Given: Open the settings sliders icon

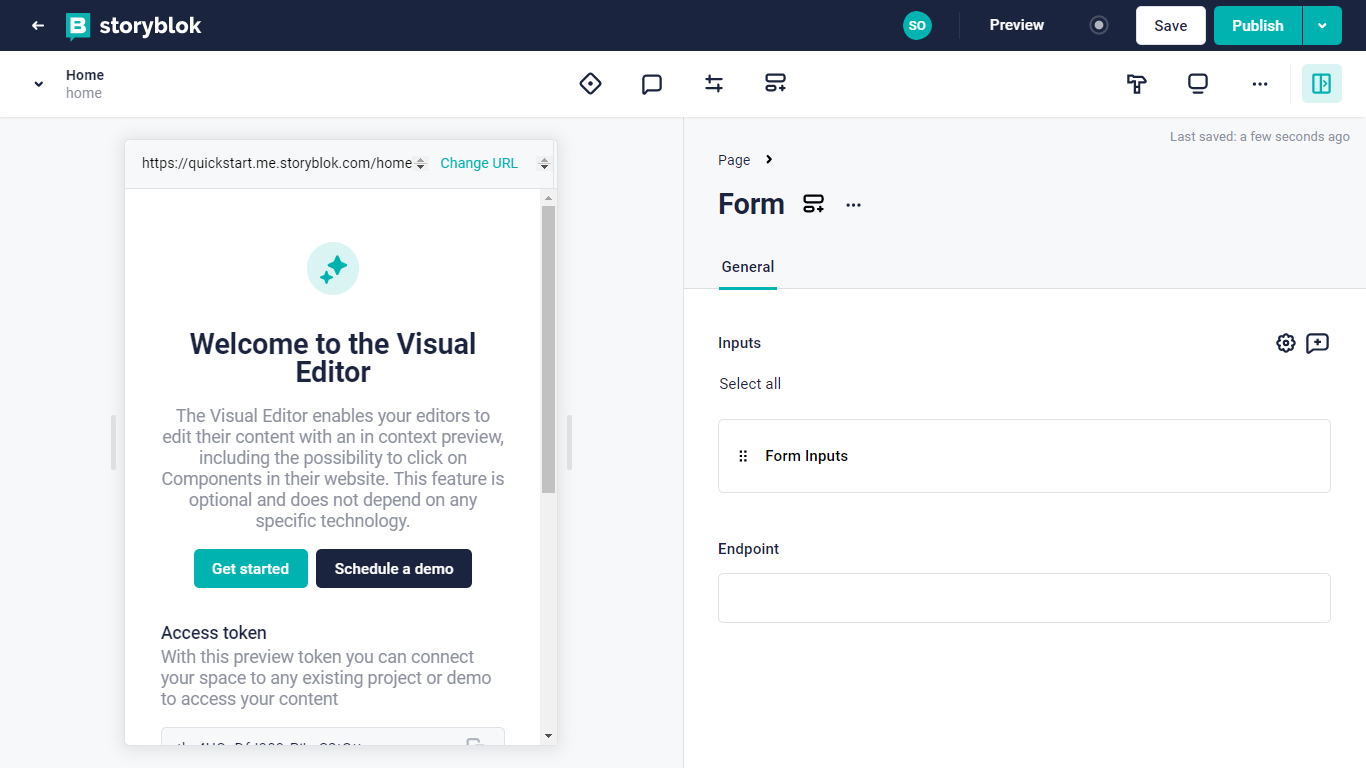Looking at the screenshot, I should (x=714, y=84).
